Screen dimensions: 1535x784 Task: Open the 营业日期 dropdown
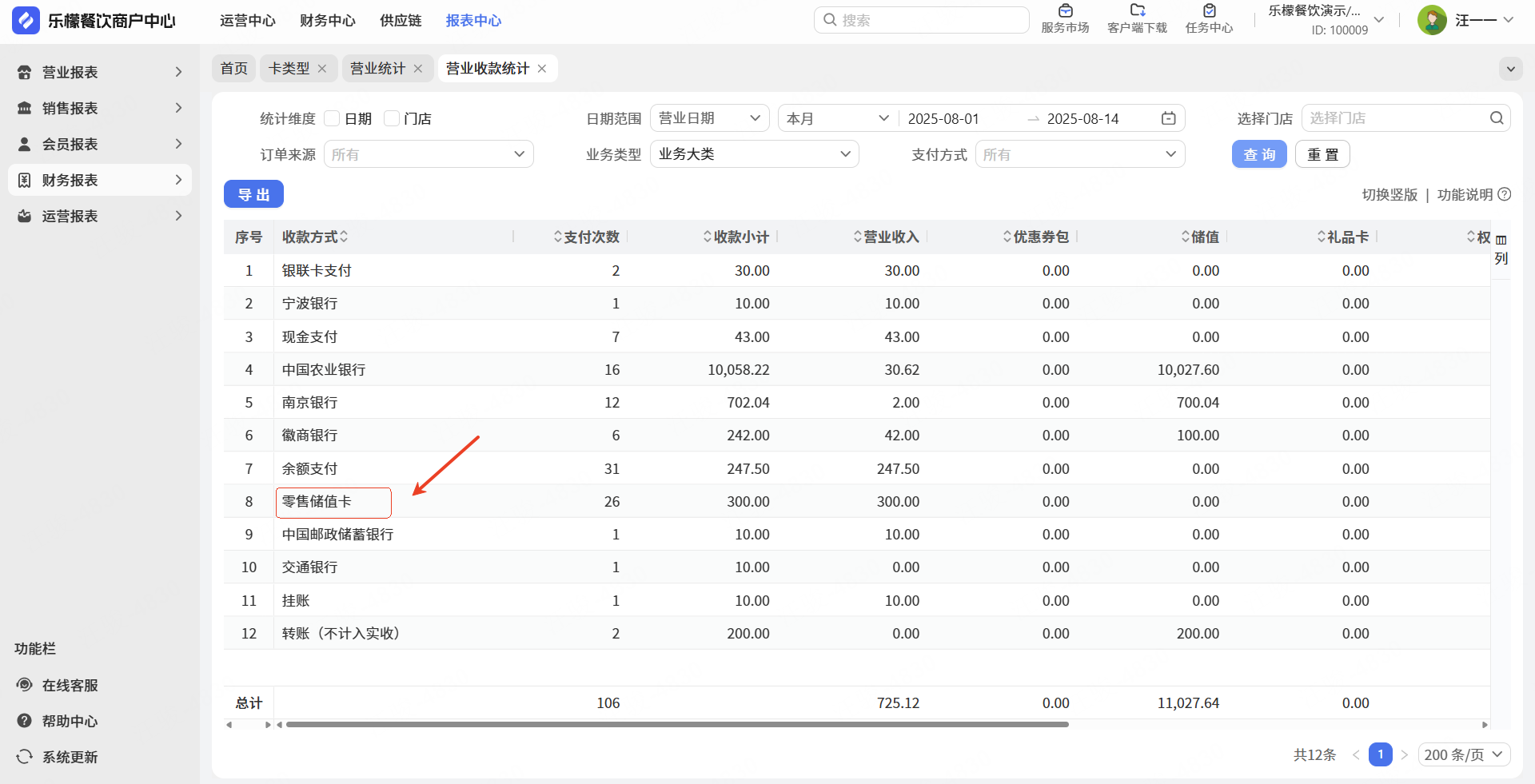pos(709,118)
